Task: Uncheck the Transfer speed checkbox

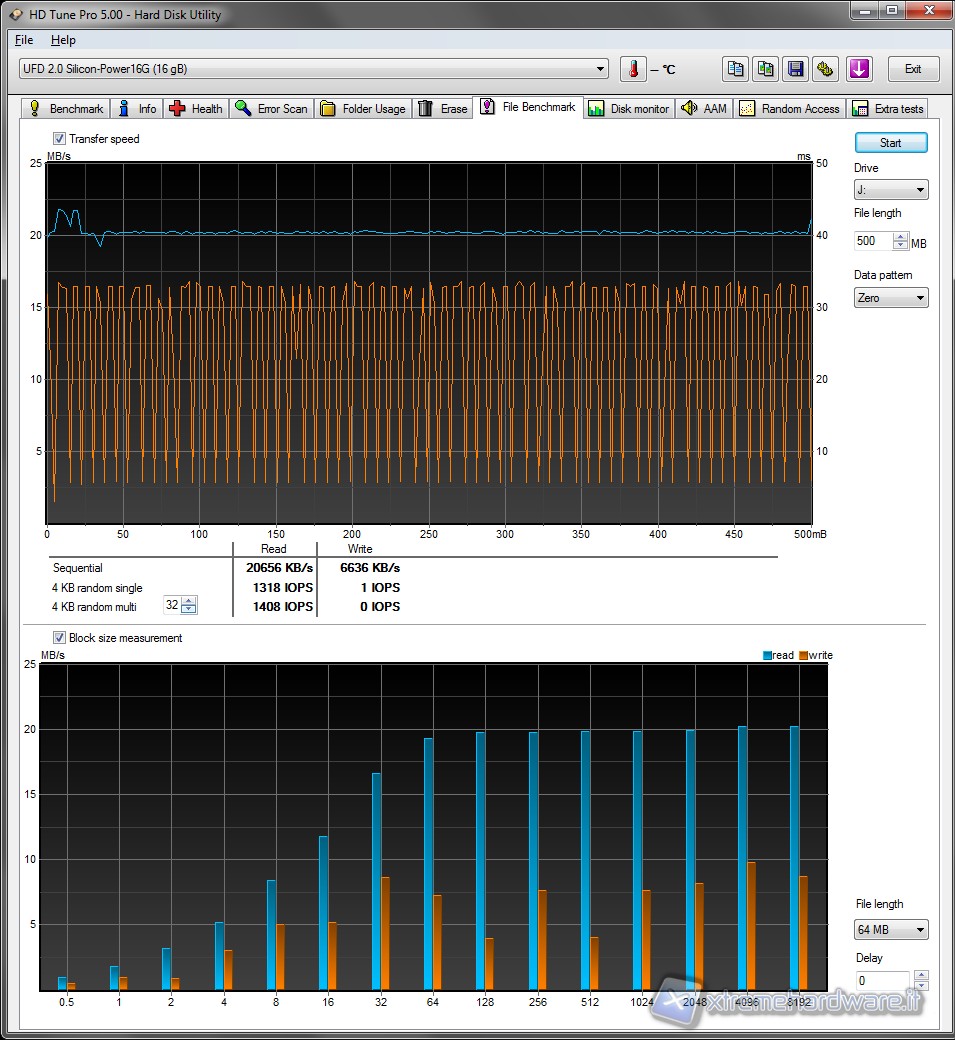Action: point(59,139)
